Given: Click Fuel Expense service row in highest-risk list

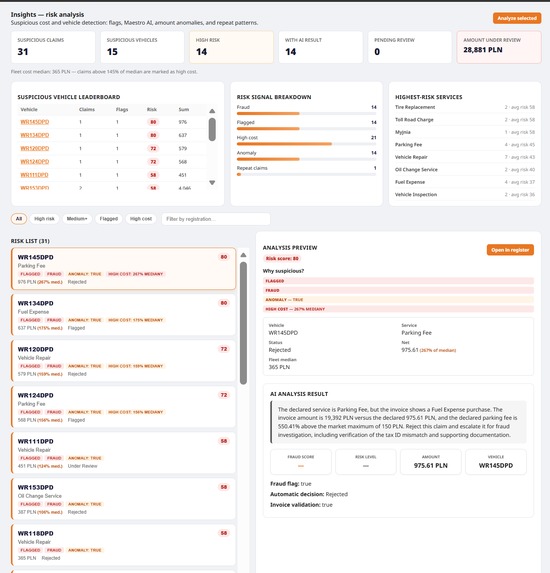Looking at the screenshot, I should coord(464,182).
